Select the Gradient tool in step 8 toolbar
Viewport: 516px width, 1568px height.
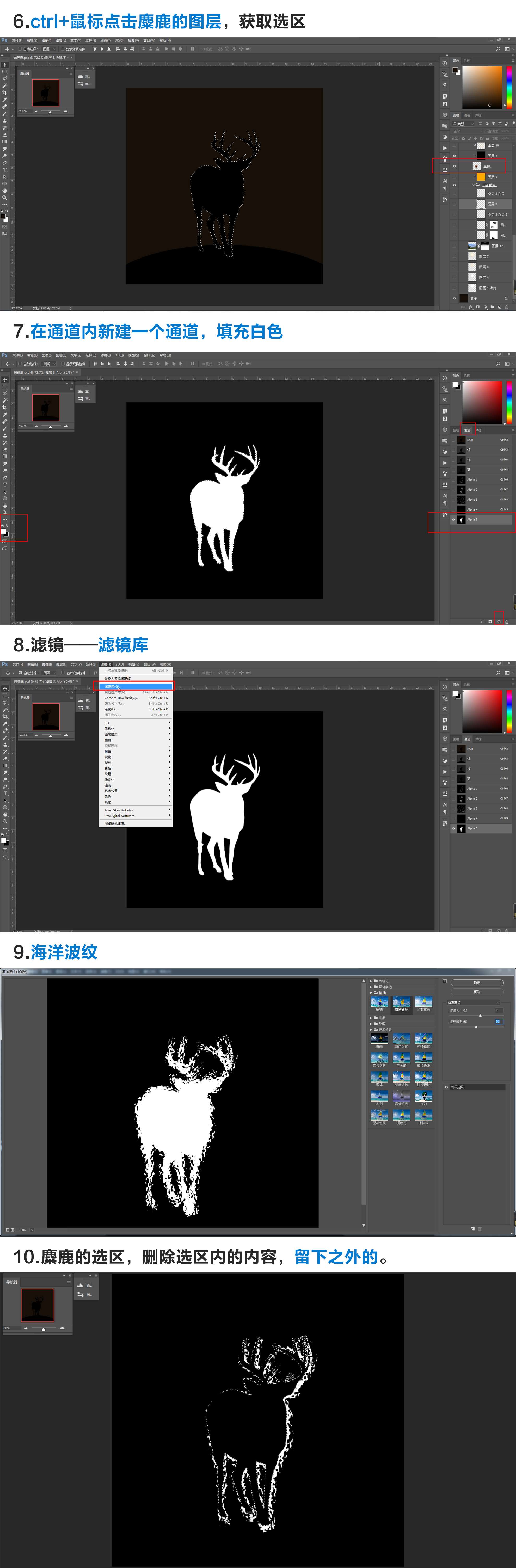pos(5,765)
